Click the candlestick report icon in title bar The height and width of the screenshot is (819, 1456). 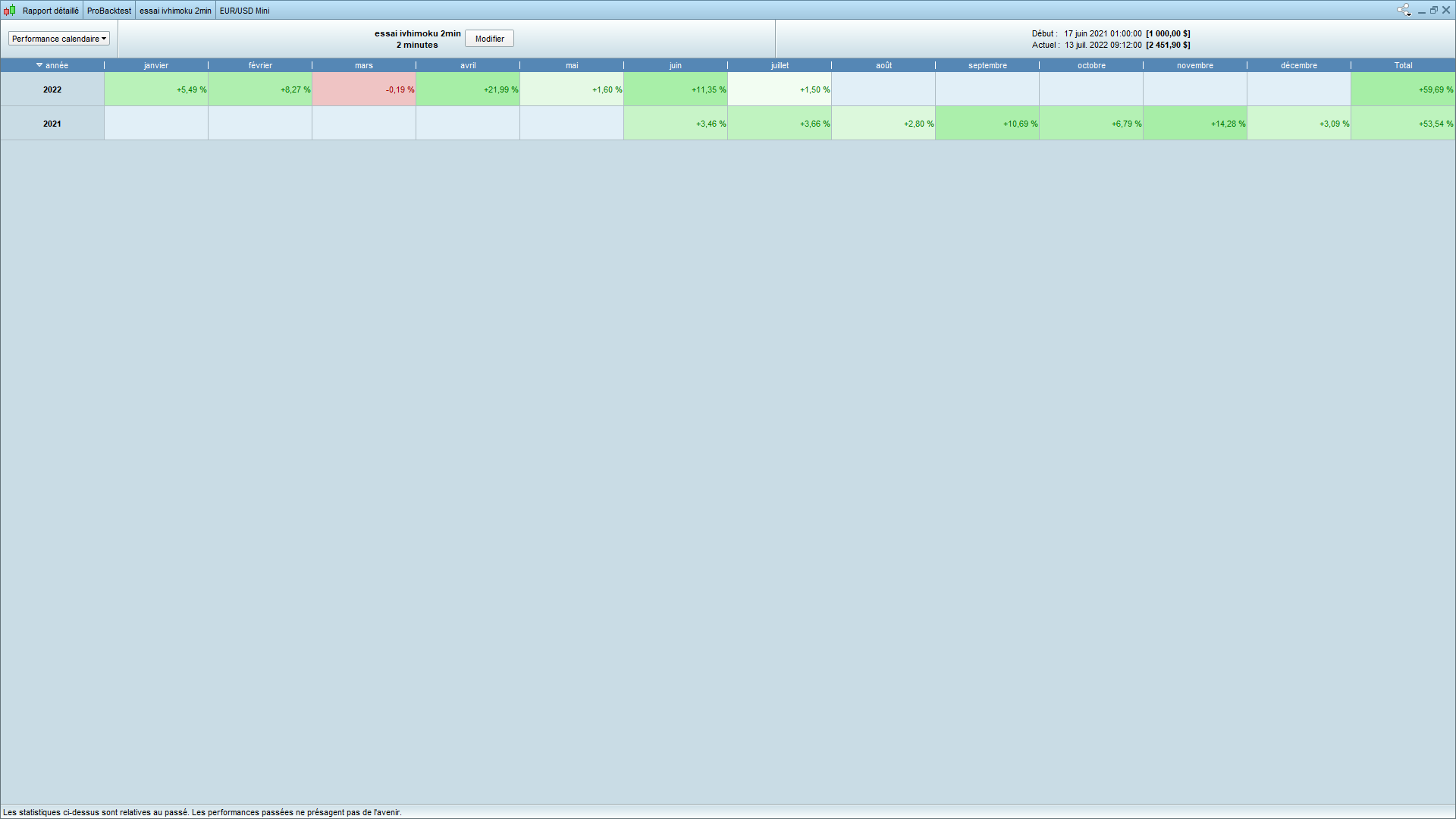click(10, 10)
